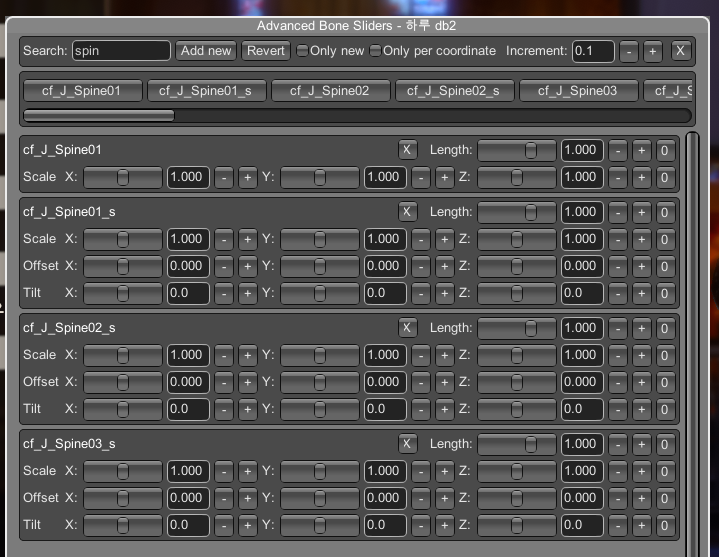
Task: Remove the cf_J_Spine02_s panel with X
Action: click(x=407, y=328)
